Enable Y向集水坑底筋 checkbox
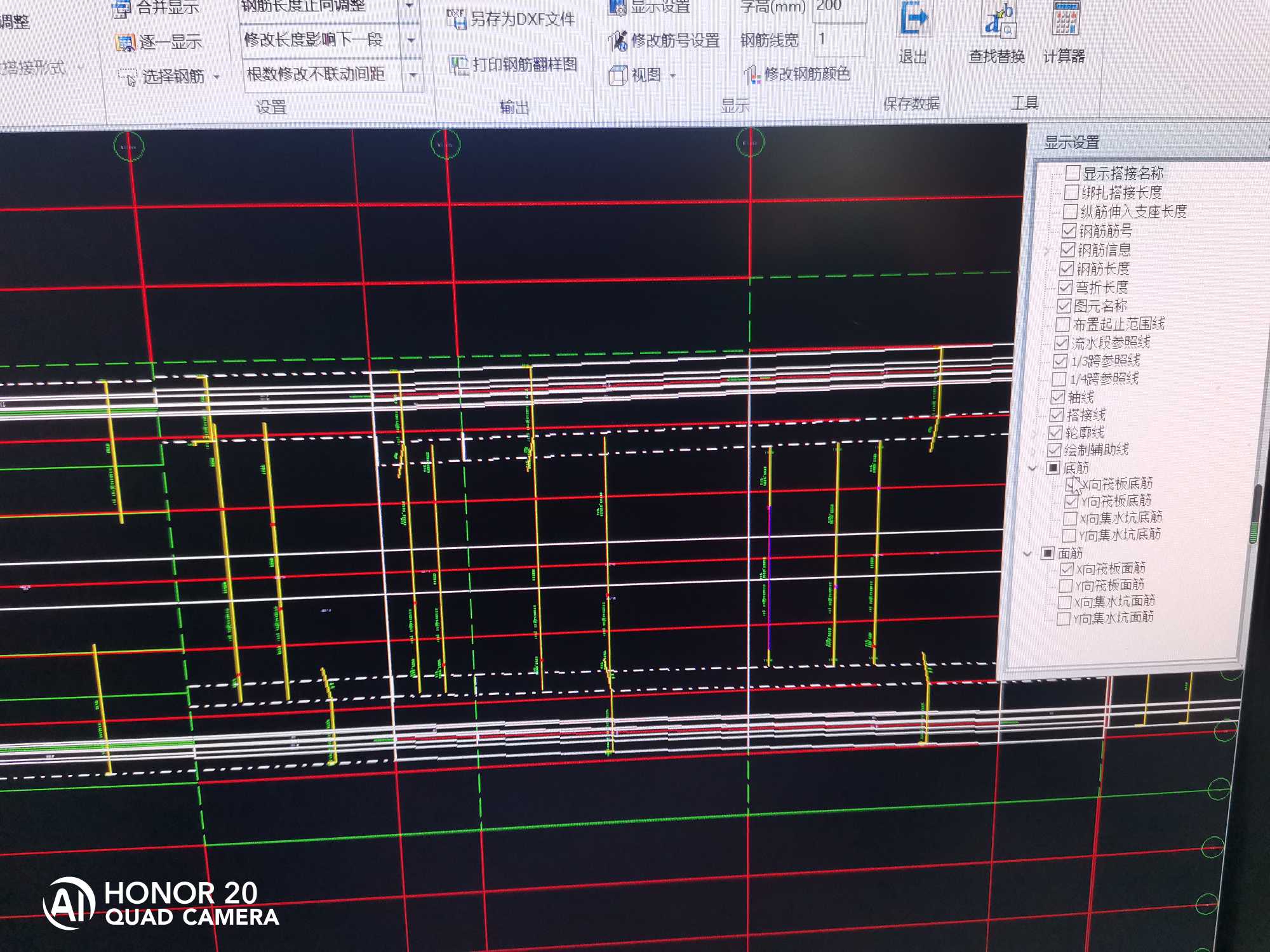Image resolution: width=1270 pixels, height=952 pixels. click(x=1069, y=536)
